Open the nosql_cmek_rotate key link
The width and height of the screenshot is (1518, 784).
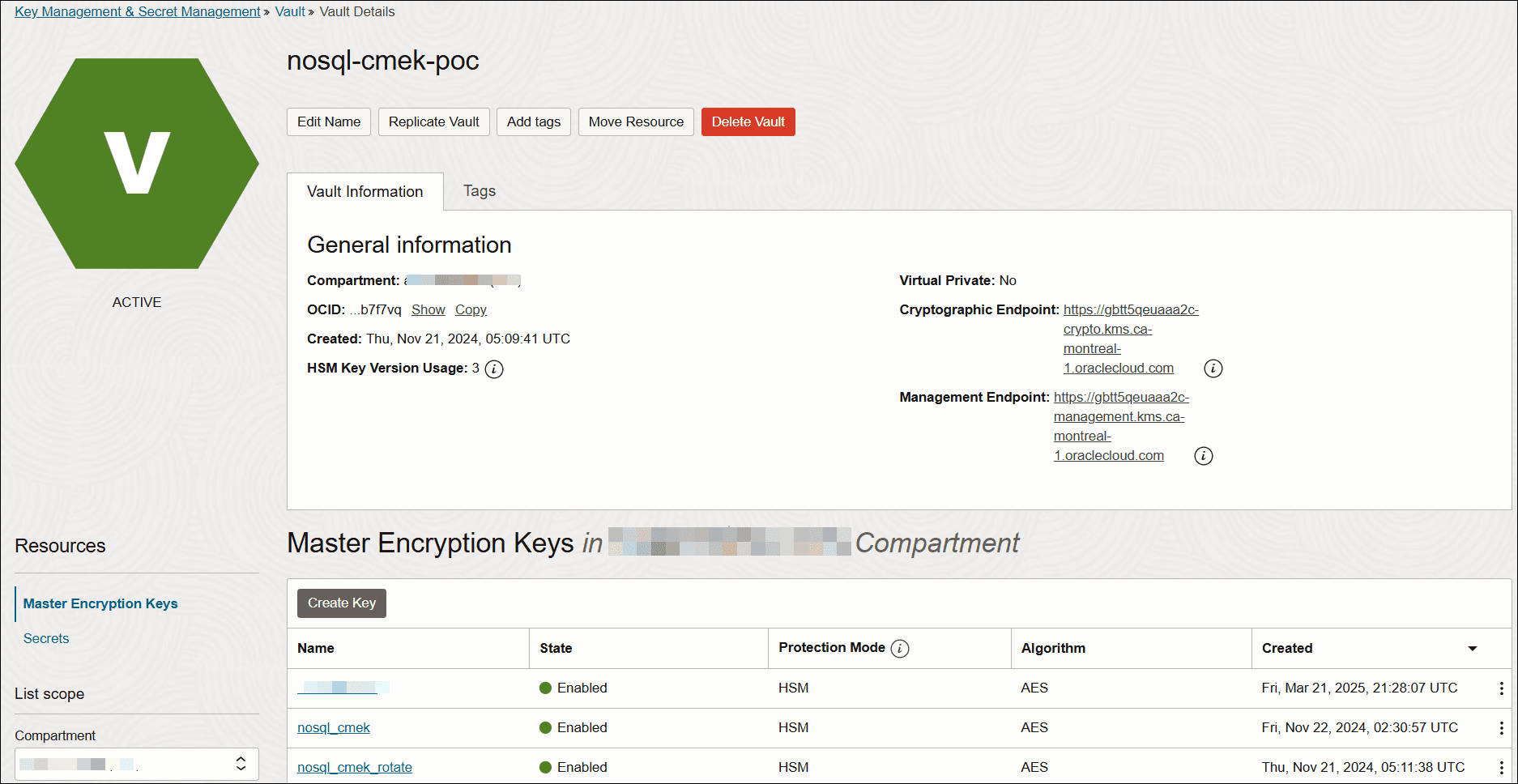355,767
